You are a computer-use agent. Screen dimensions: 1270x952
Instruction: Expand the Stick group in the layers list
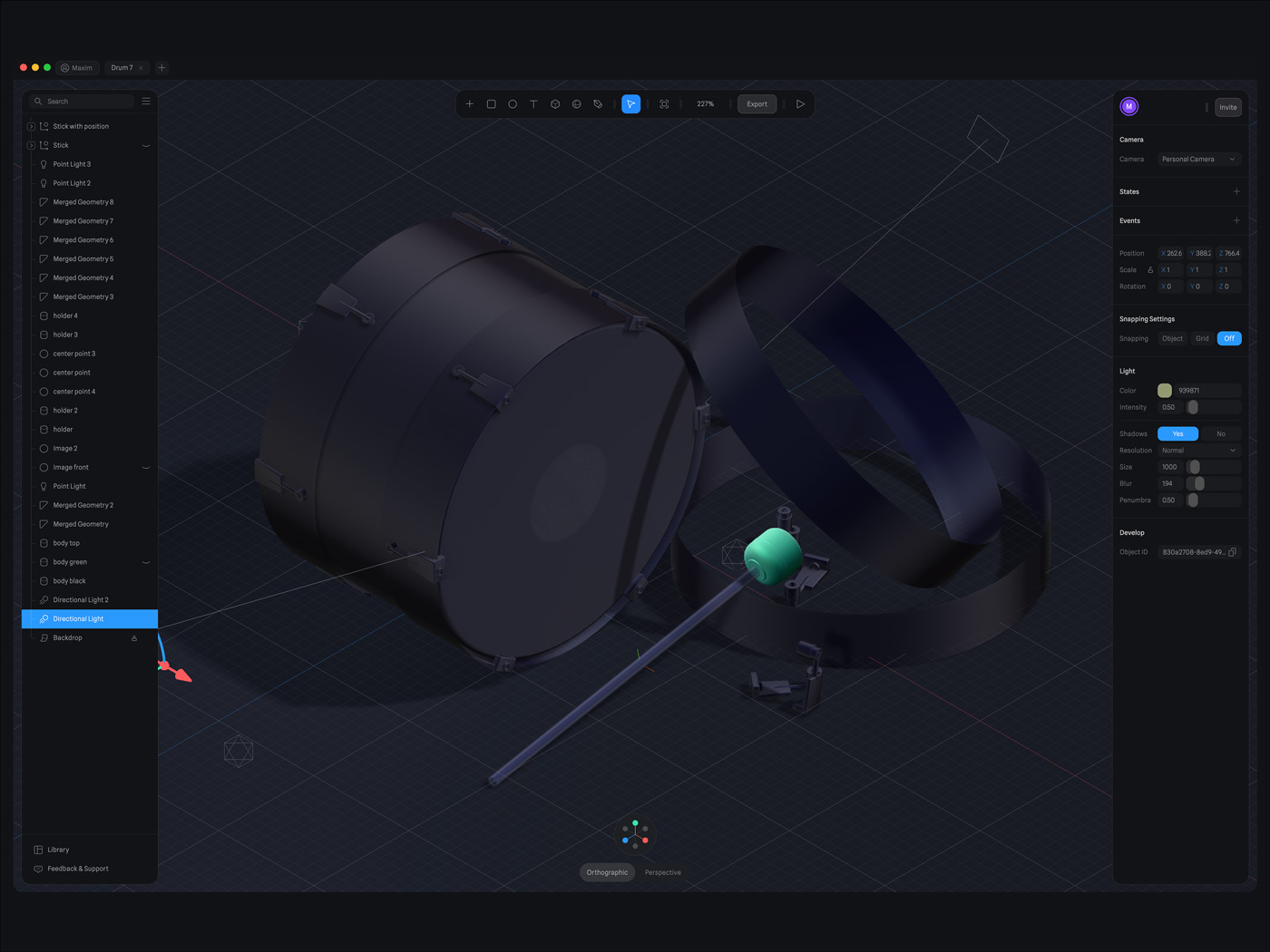click(x=31, y=145)
